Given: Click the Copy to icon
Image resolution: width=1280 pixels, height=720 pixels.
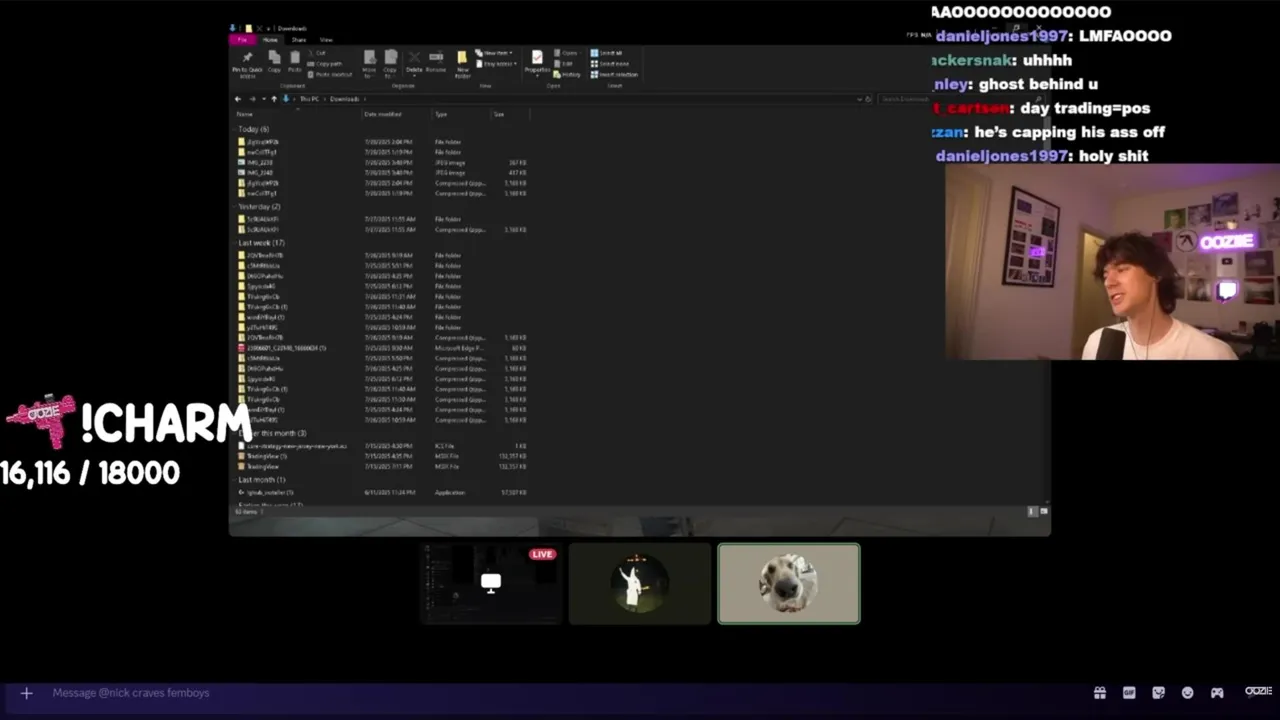Looking at the screenshot, I should (390, 64).
